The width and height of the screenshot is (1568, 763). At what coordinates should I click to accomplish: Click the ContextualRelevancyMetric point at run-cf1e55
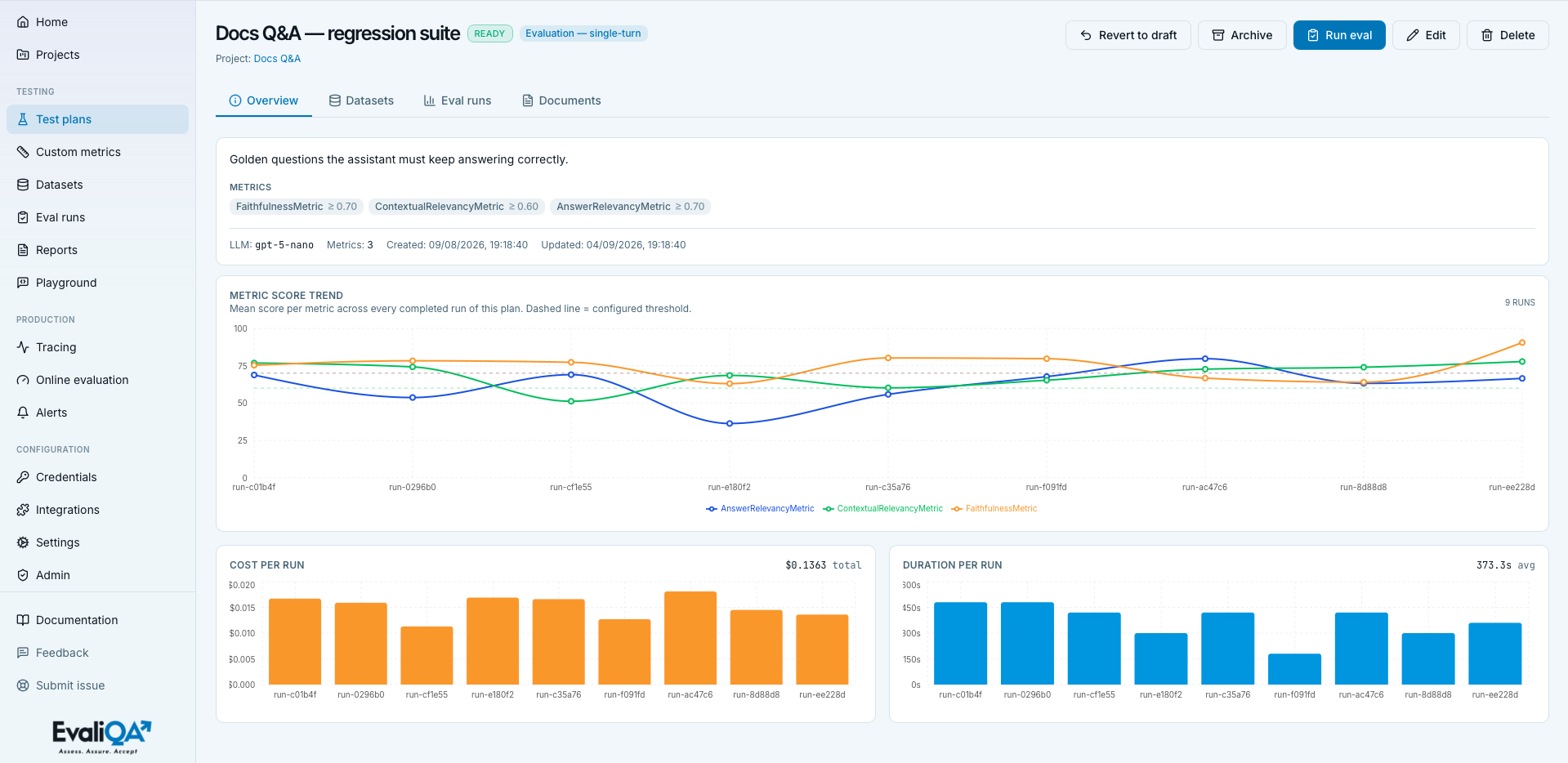[571, 402]
